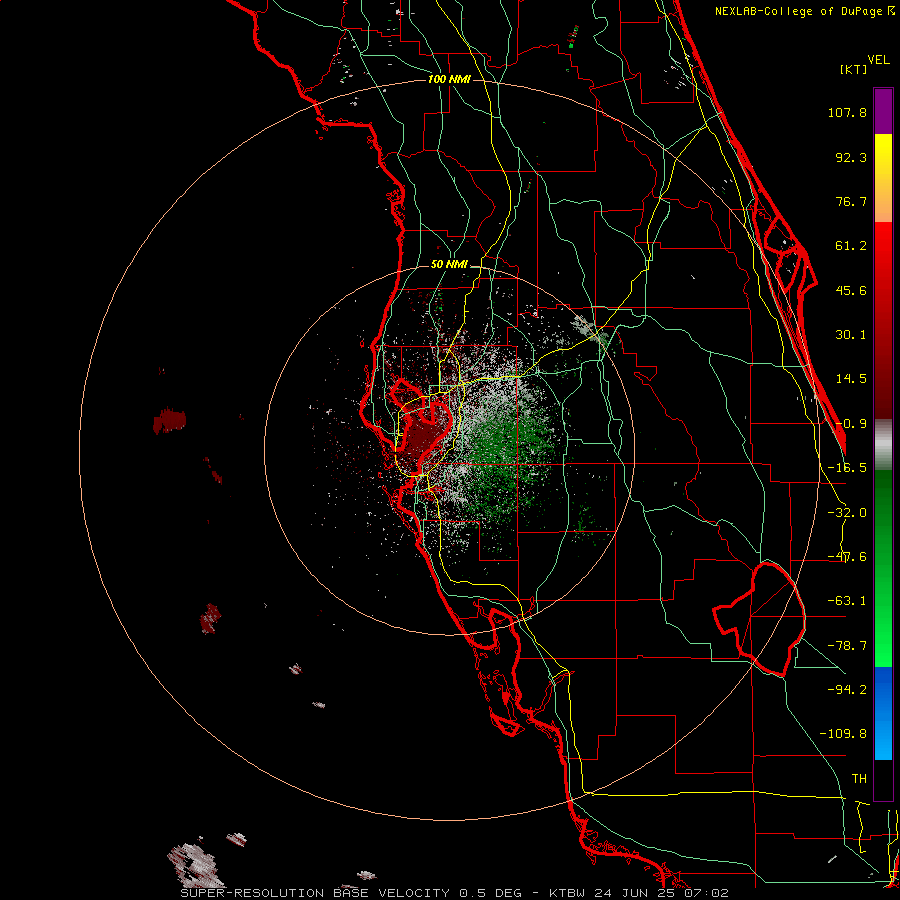Click the VEL legend title

[878, 60]
